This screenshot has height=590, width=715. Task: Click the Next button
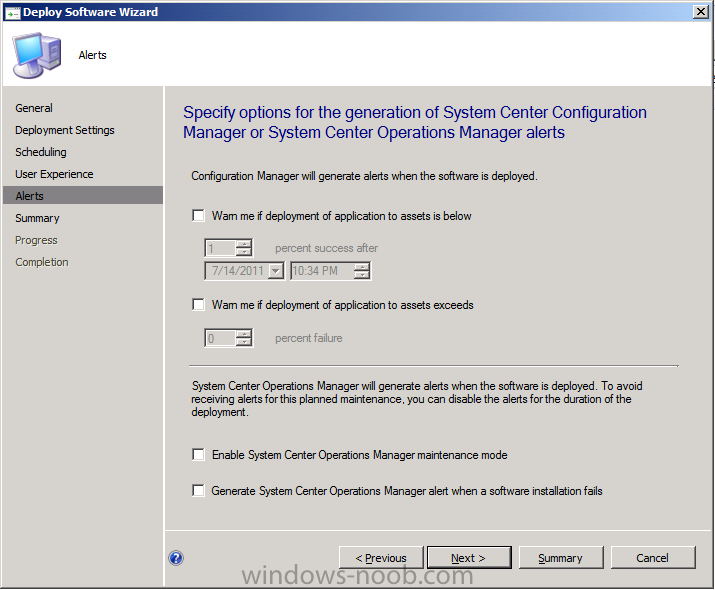tap(469, 558)
